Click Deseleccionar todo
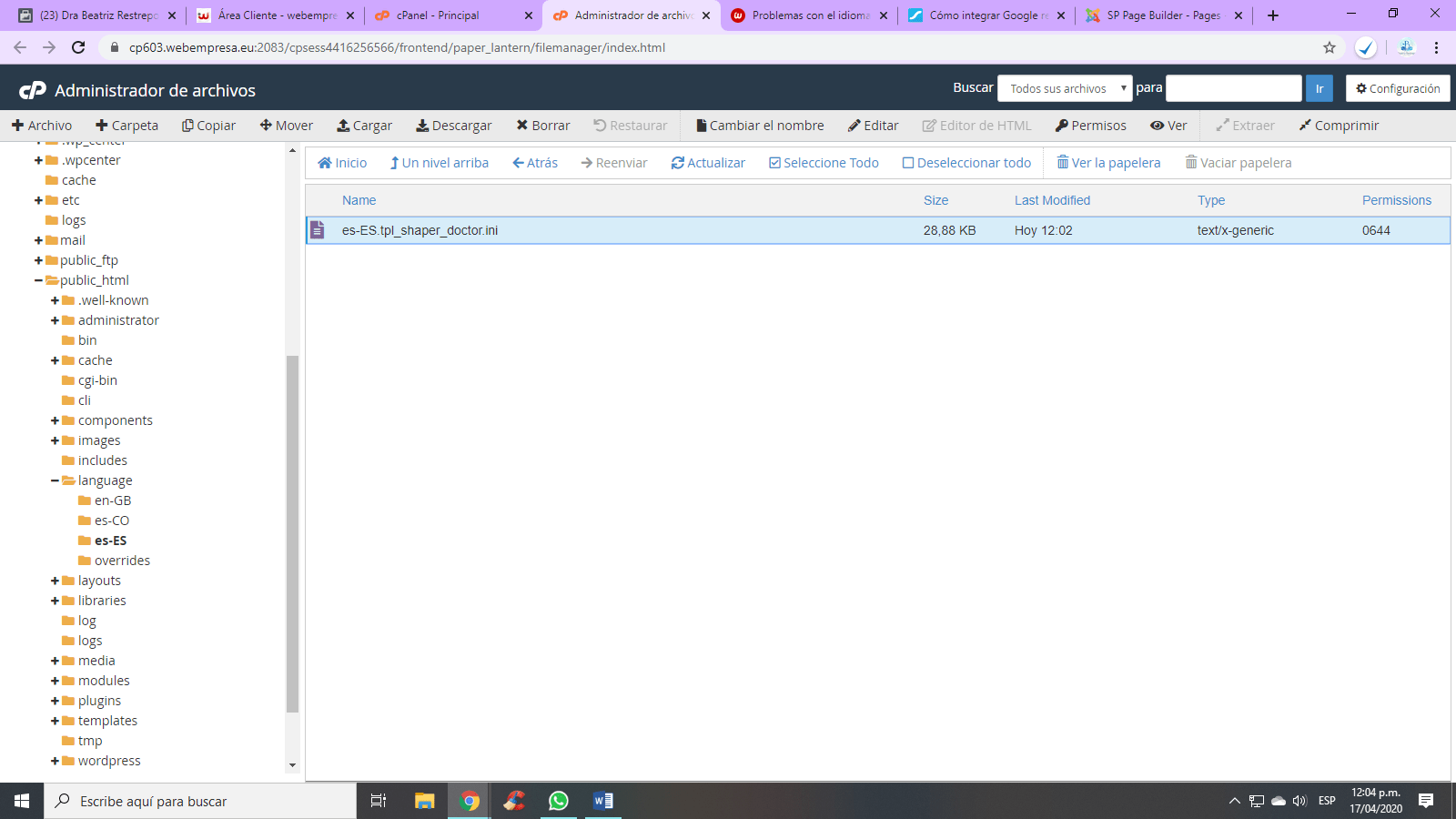This screenshot has width=1456, height=819. coord(966,163)
